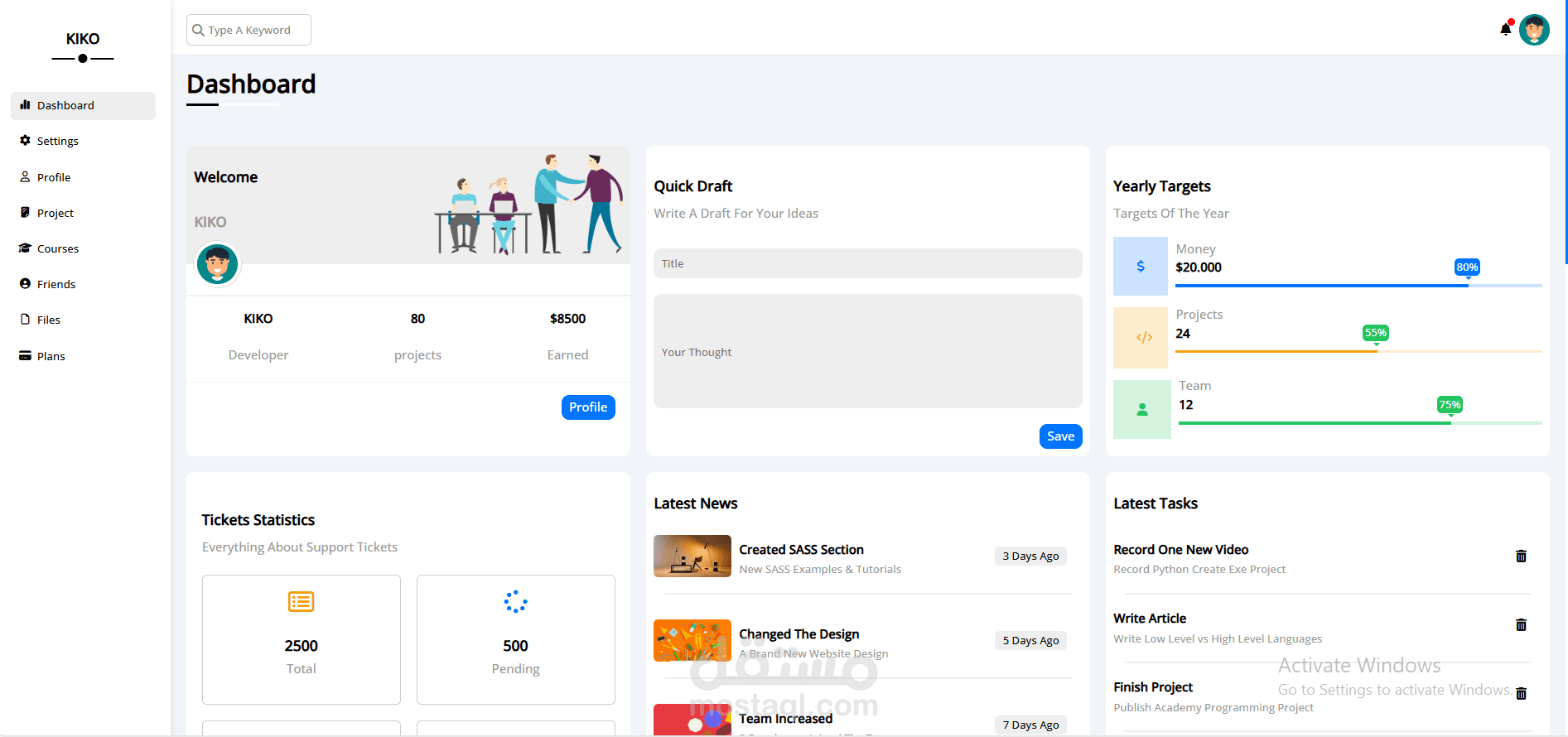Click the 3 Days Ago badge
Screen dimensions: 1568x737
pyautogui.click(x=1030, y=556)
